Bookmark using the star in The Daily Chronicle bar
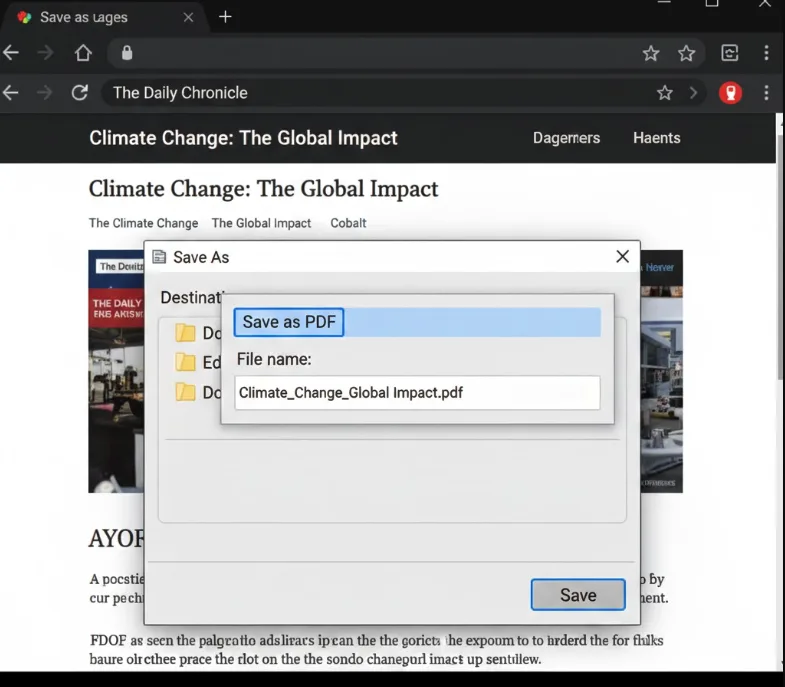The height and width of the screenshot is (687, 785). tap(664, 93)
